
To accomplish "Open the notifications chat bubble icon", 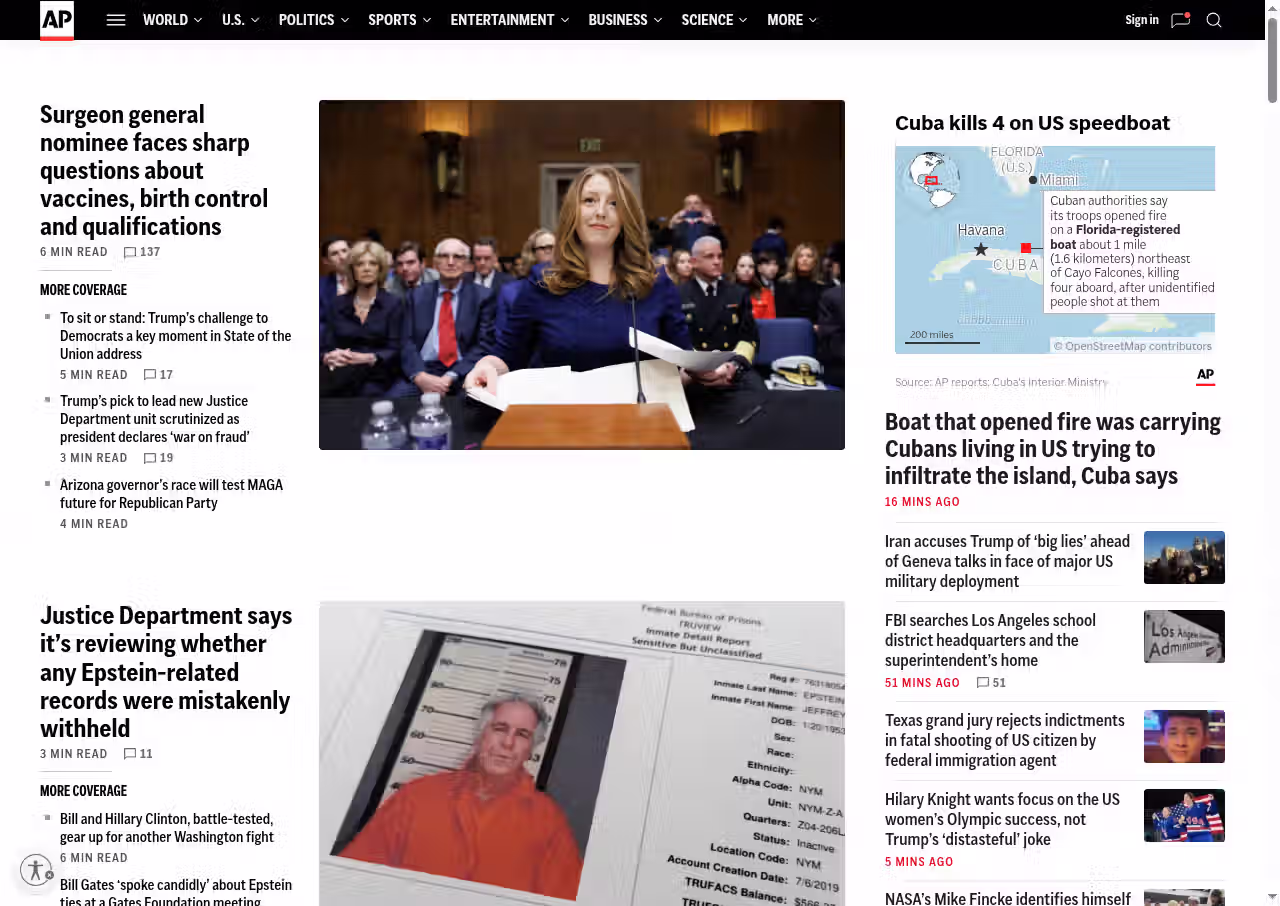I will pos(1180,20).
